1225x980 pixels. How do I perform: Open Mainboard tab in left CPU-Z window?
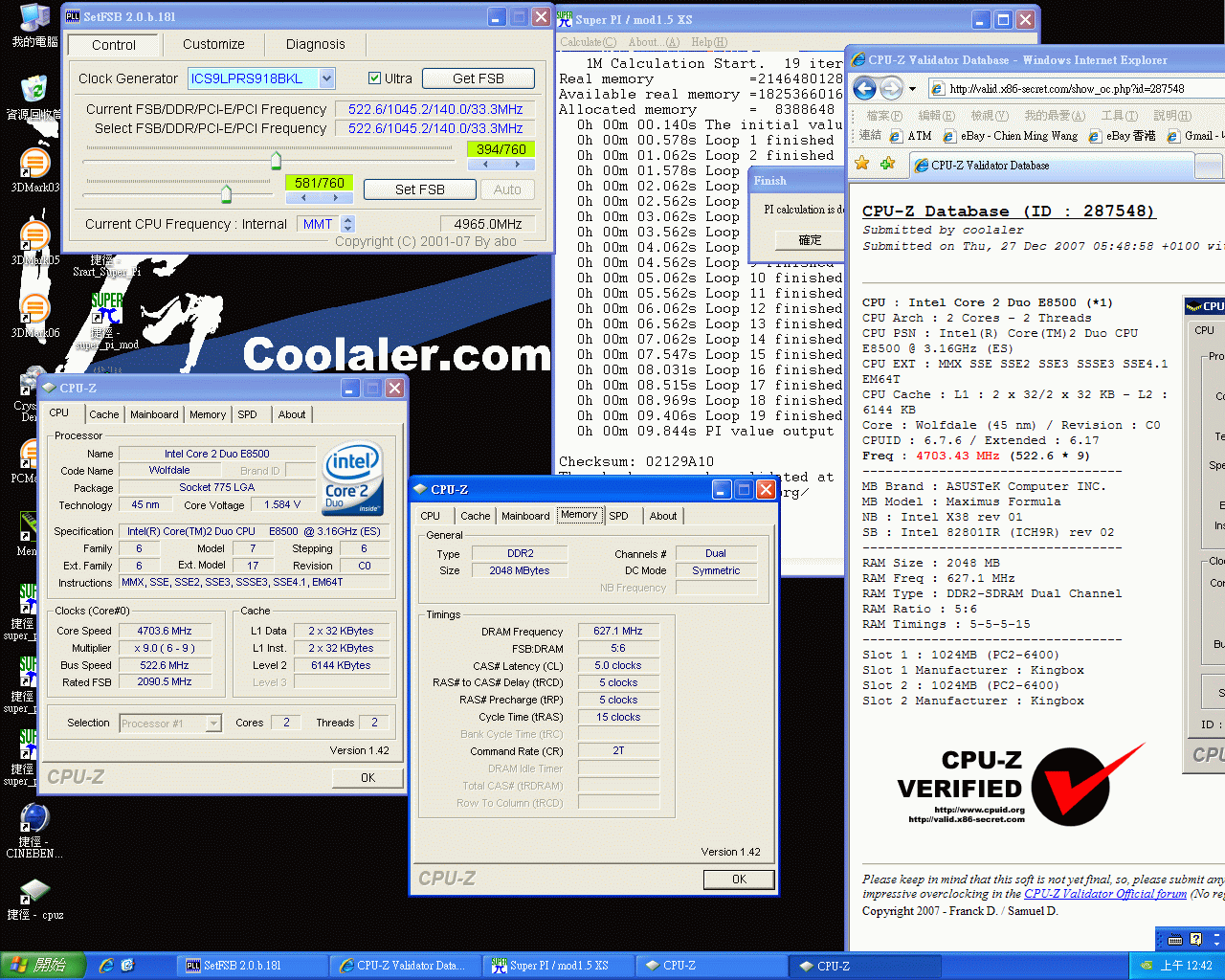click(x=154, y=414)
